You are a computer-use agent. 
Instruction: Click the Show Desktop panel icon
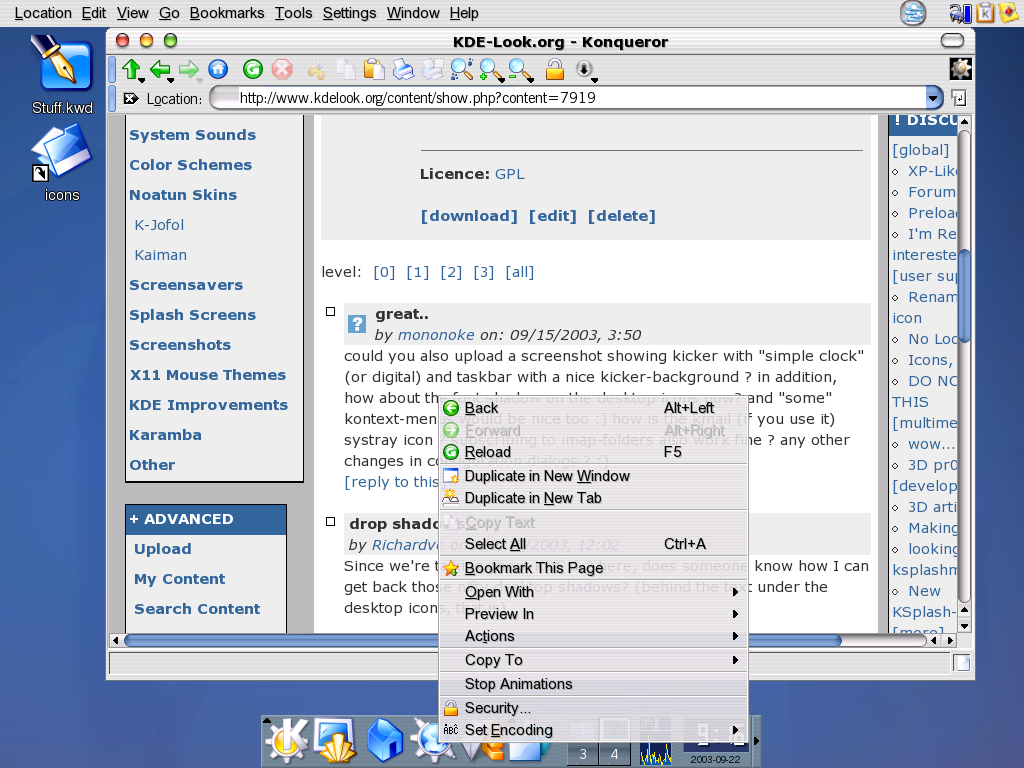[335, 740]
